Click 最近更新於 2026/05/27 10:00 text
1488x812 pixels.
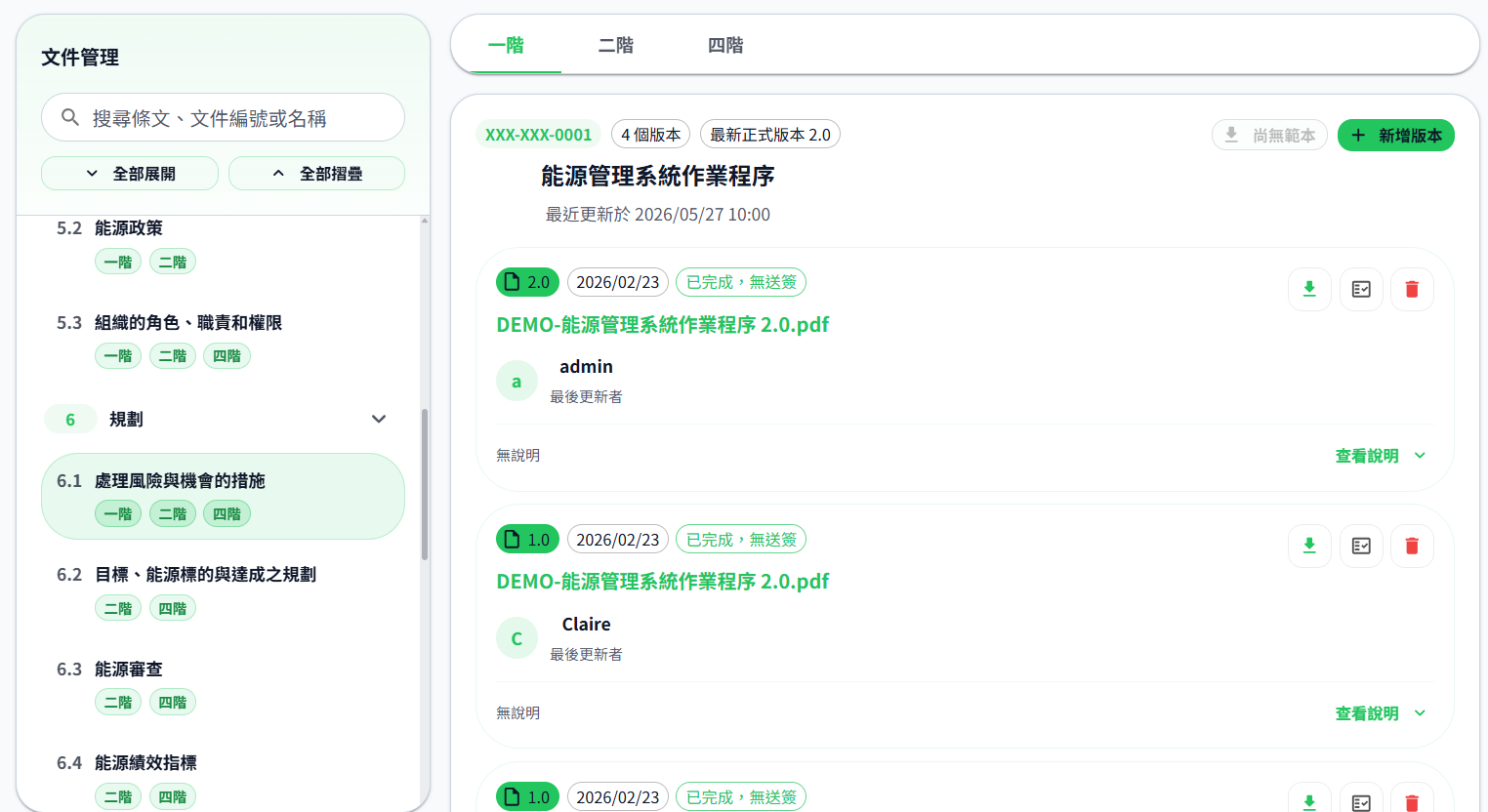click(658, 215)
